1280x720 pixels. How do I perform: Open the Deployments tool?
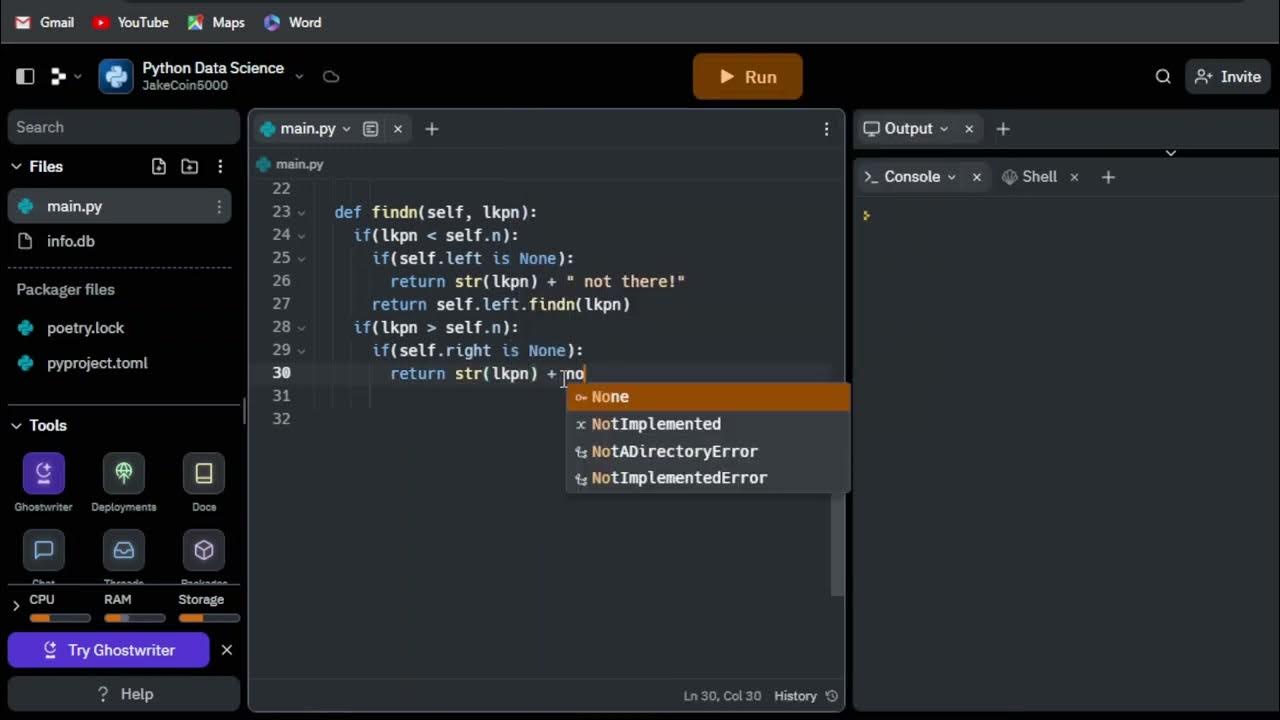pos(124,482)
